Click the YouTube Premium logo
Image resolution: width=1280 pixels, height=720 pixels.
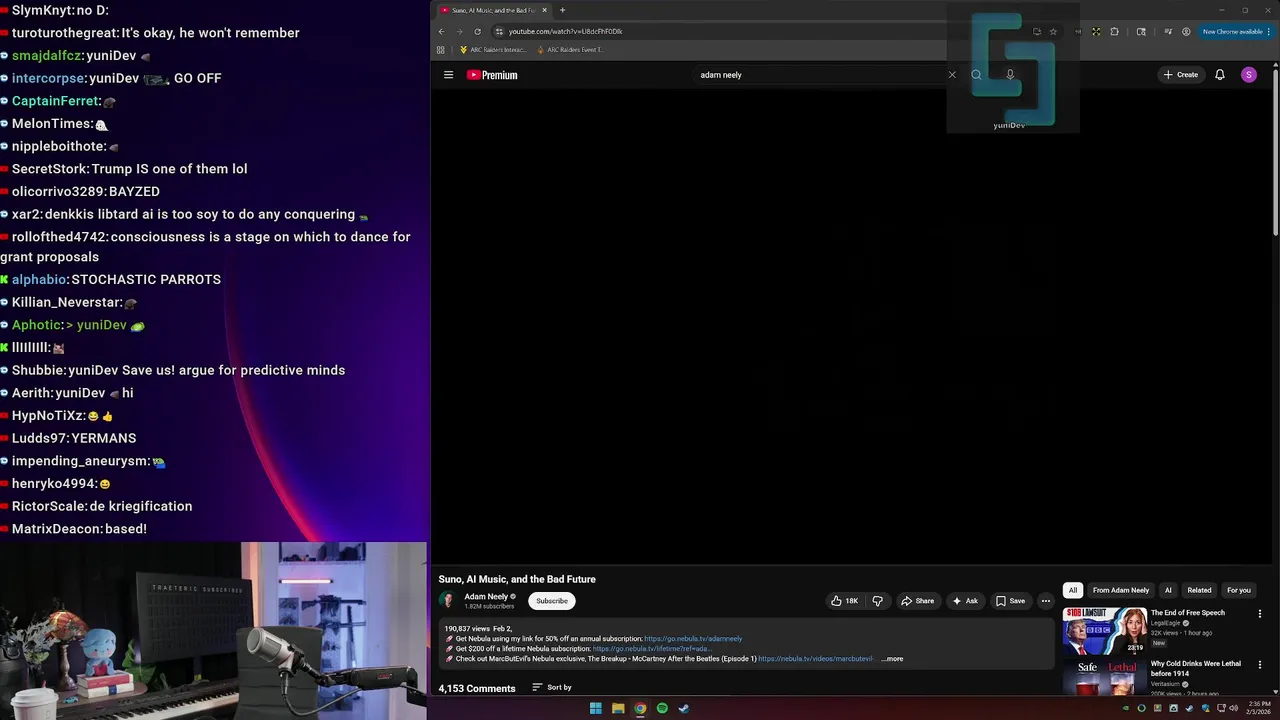coord(492,75)
